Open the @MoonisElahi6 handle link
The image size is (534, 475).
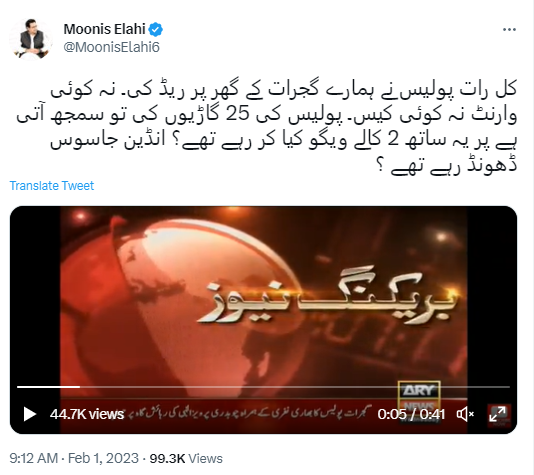pos(111,47)
